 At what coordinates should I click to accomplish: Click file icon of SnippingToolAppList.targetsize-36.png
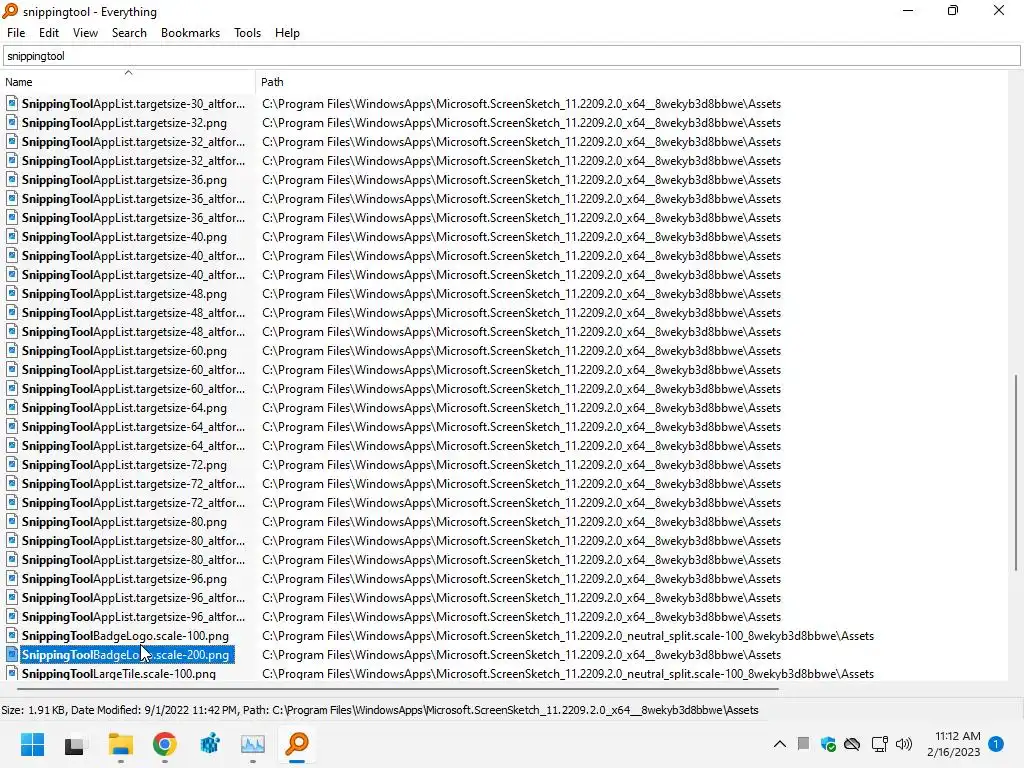12,180
